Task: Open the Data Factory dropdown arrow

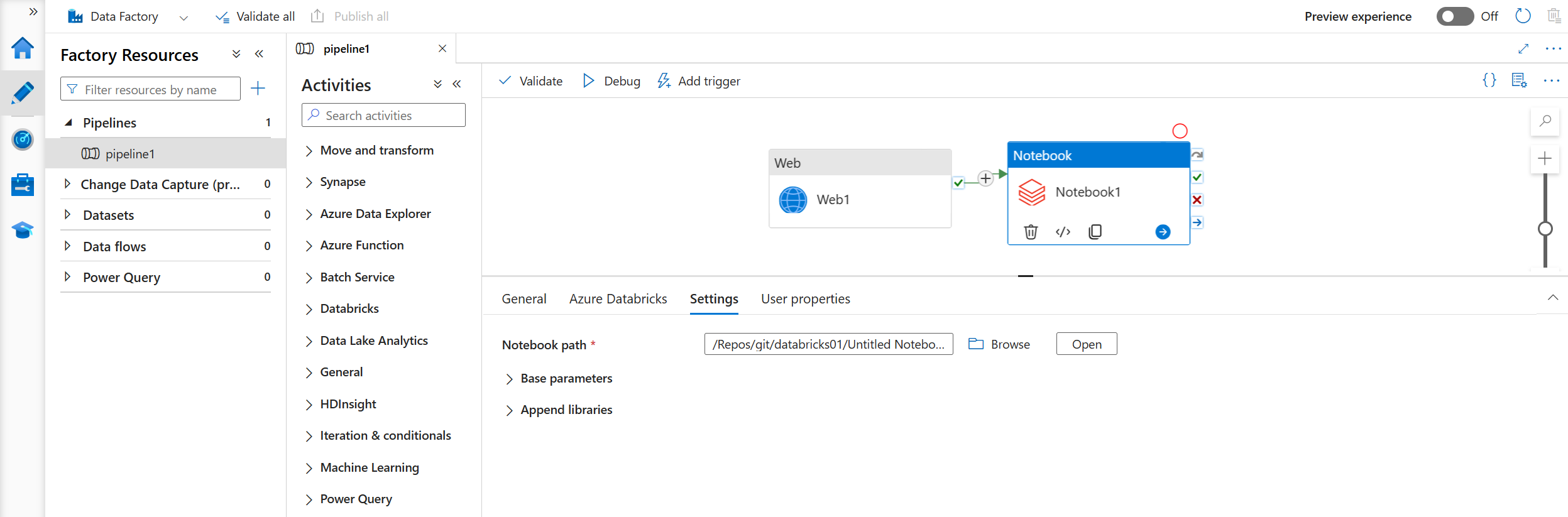Action: [184, 18]
